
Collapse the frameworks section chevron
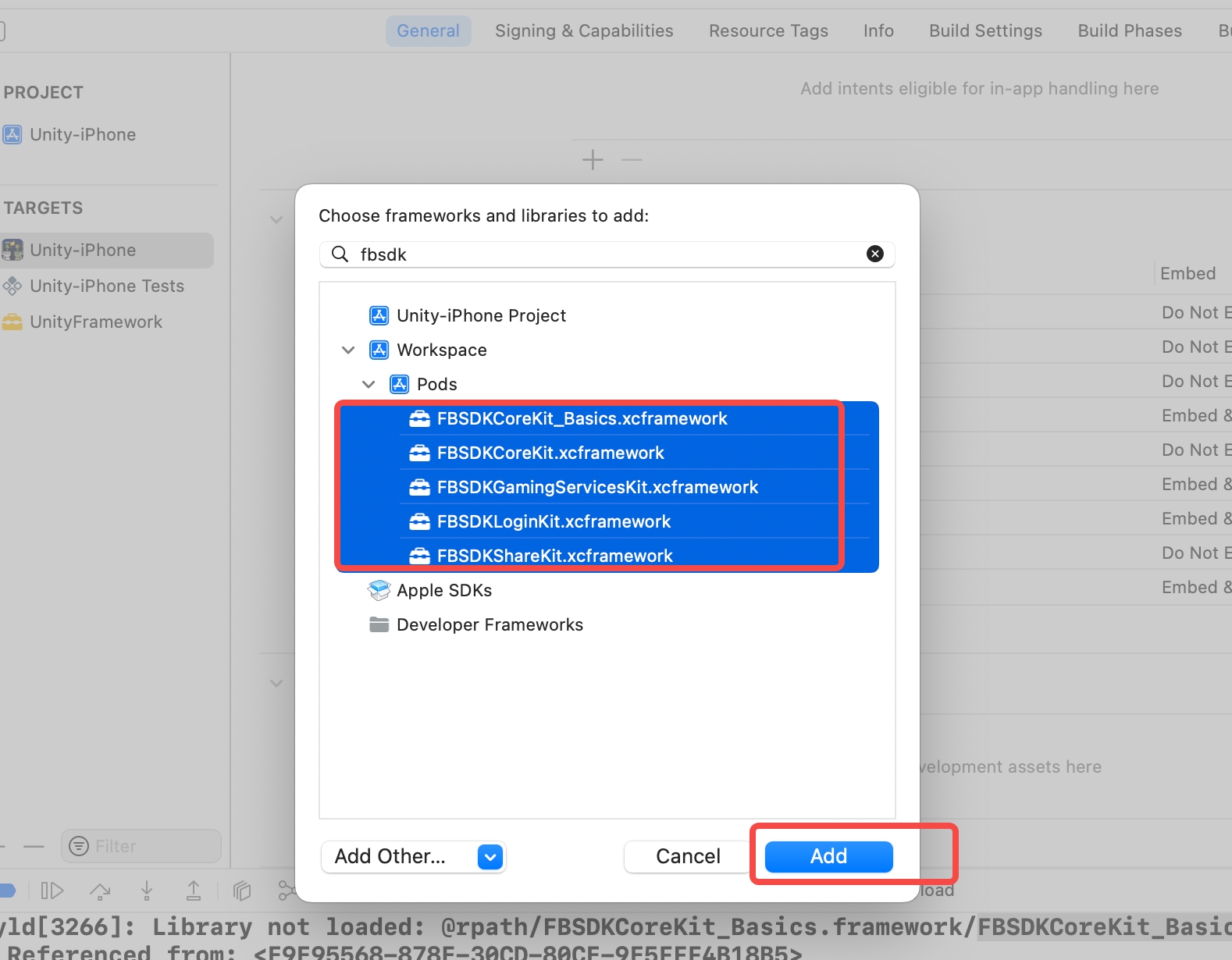(x=276, y=219)
